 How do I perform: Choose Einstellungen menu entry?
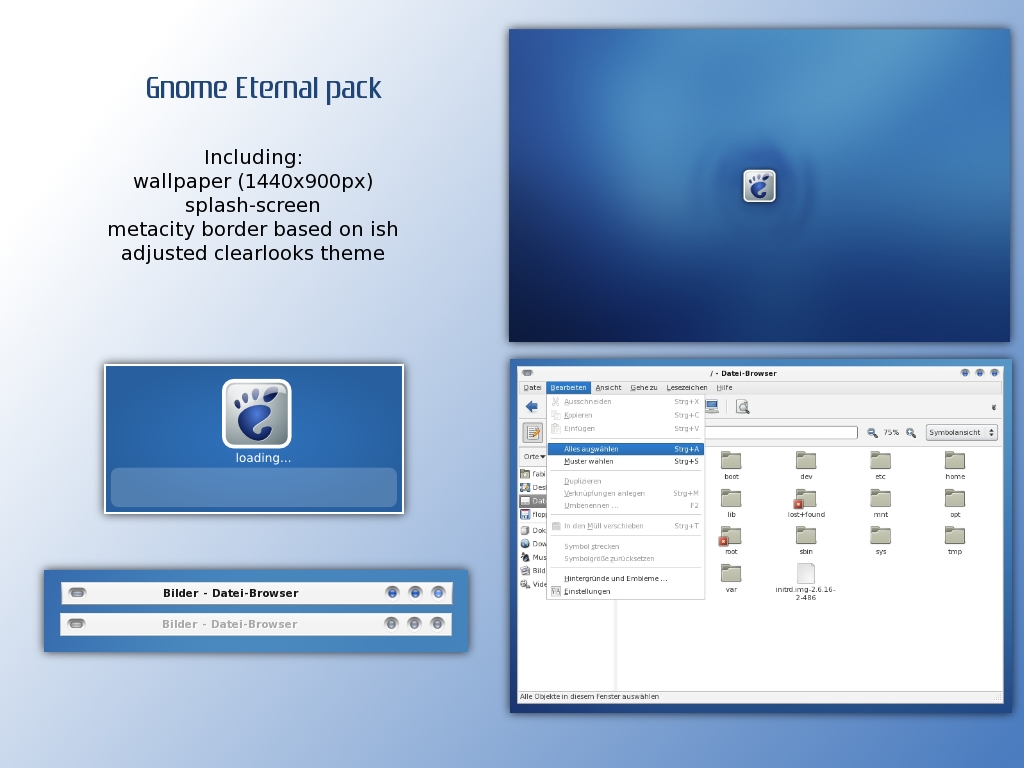[625, 591]
